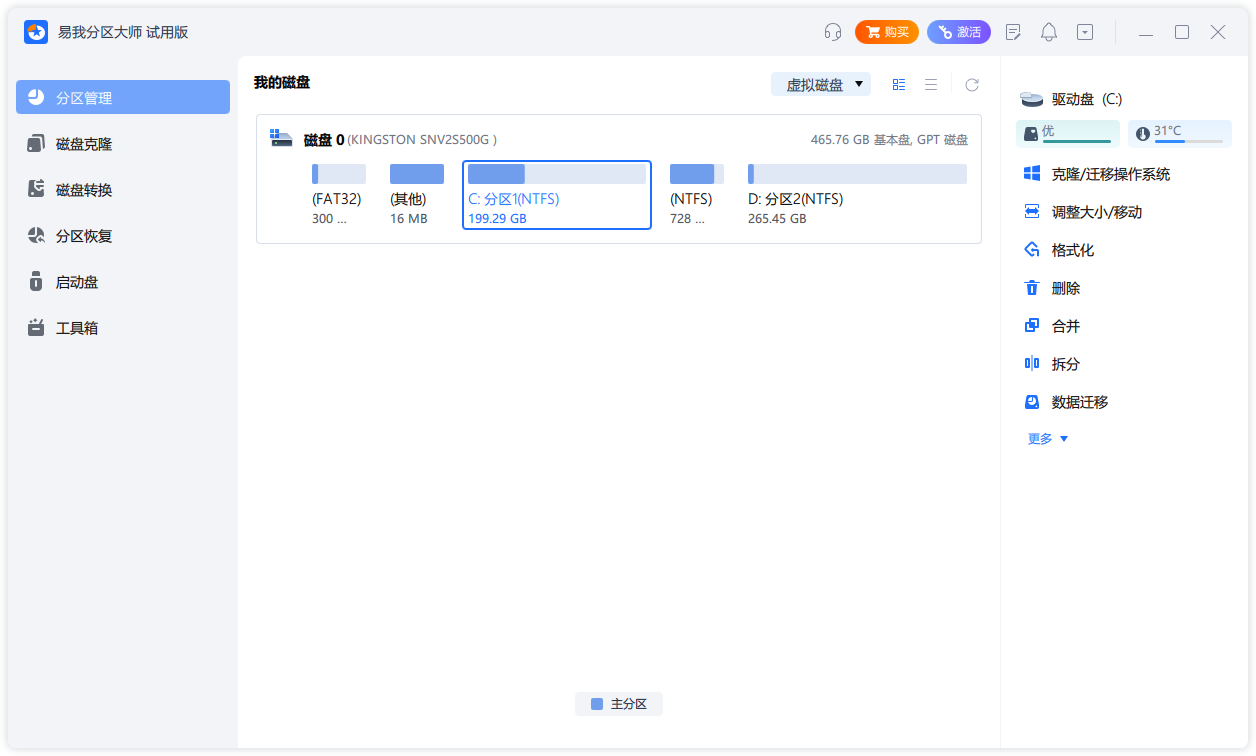Expand the 更多 options list
The height and width of the screenshot is (756, 1256).
click(x=1047, y=438)
